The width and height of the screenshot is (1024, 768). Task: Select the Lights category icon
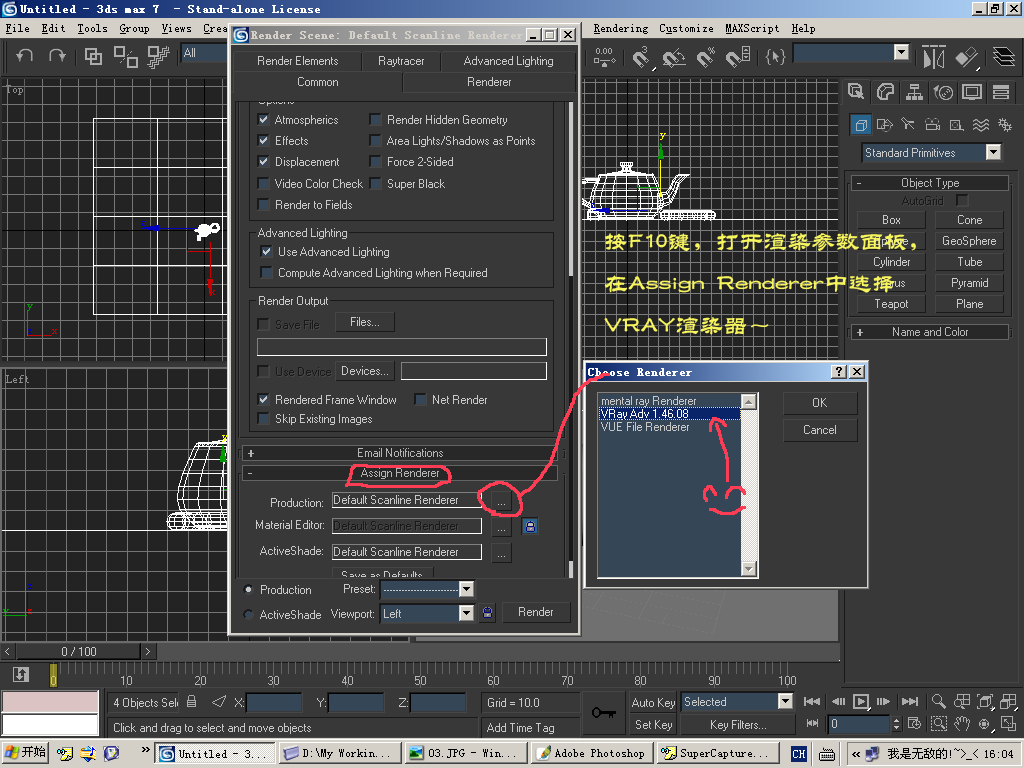(x=908, y=124)
